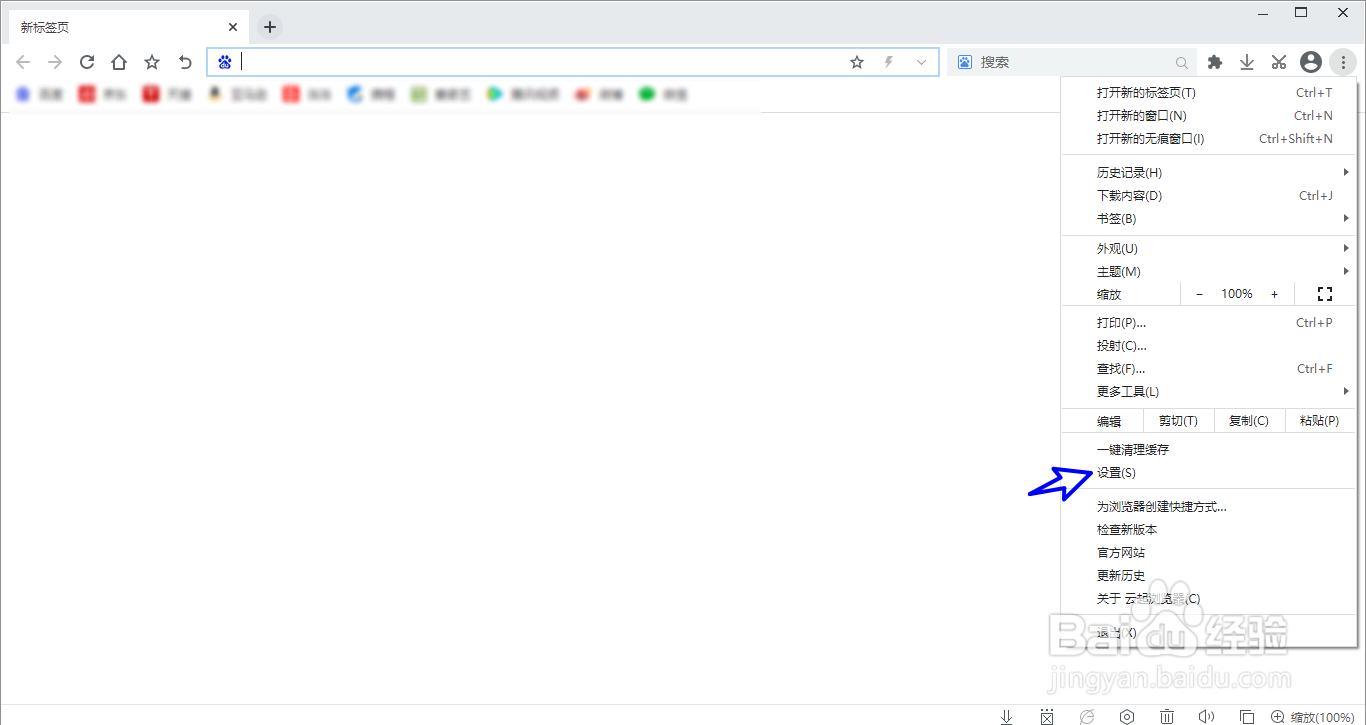Click the 复制(C) button

[1248, 421]
